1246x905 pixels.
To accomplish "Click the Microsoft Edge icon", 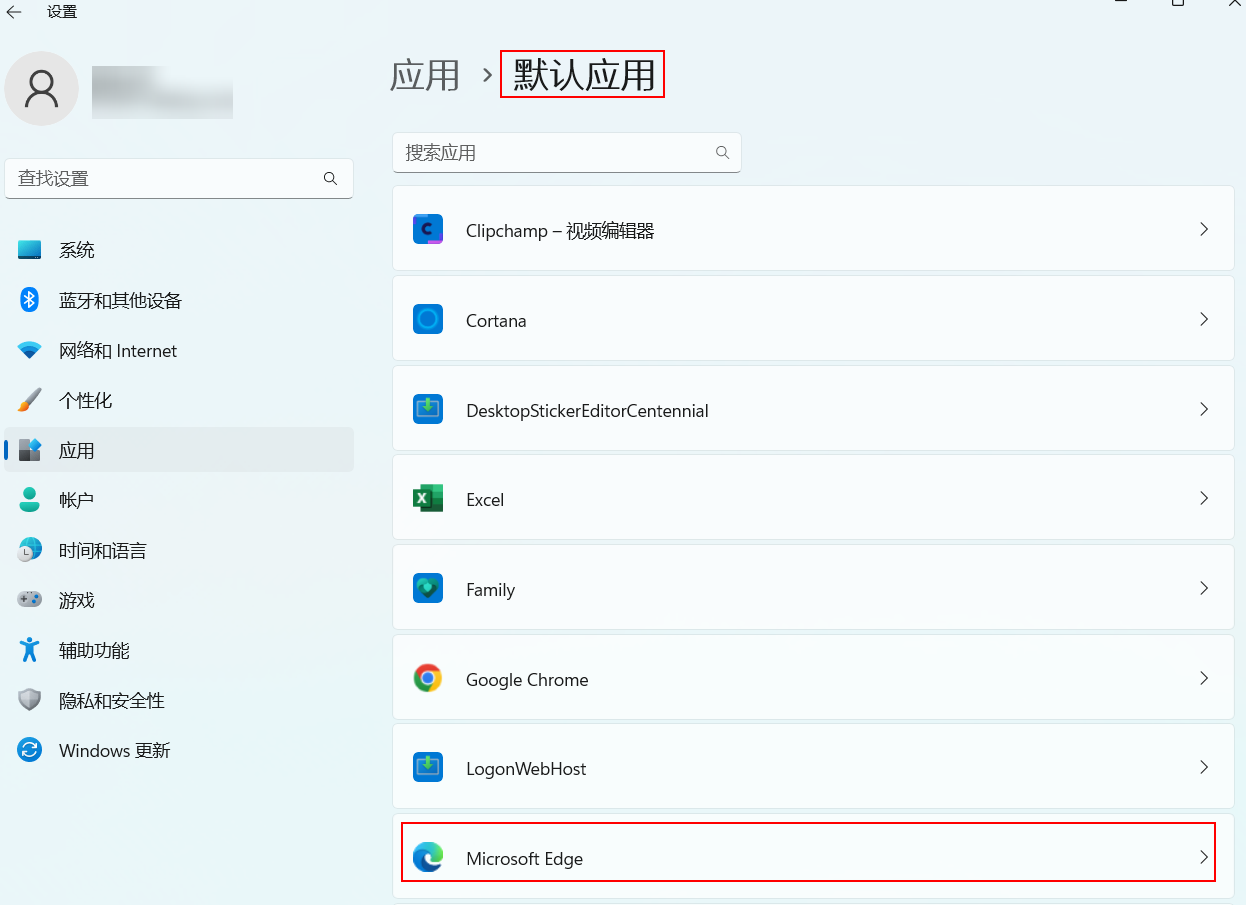I will pyautogui.click(x=428, y=858).
